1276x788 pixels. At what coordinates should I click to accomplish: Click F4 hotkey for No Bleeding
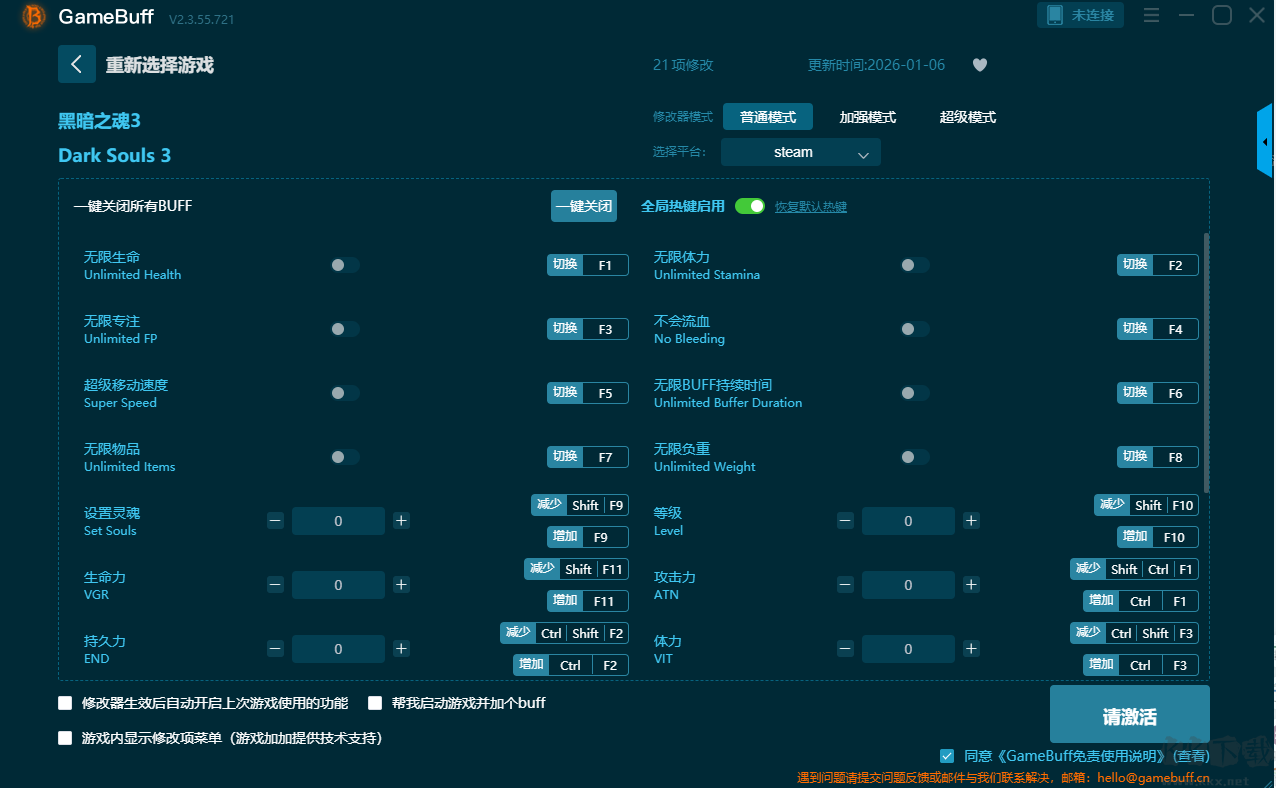[1175, 329]
